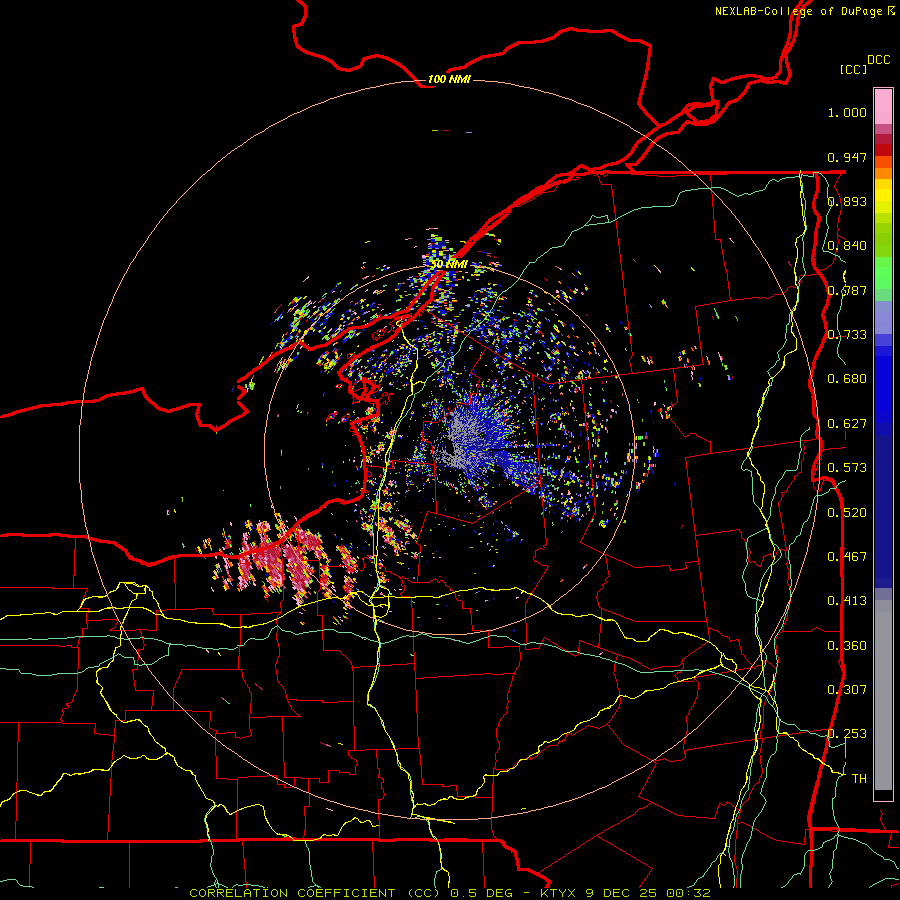Screen dimensions: 900x900
Task: Click the CORRELATION COEFFICIENT (CC) caption at the bottom
Action: [x=315, y=893]
